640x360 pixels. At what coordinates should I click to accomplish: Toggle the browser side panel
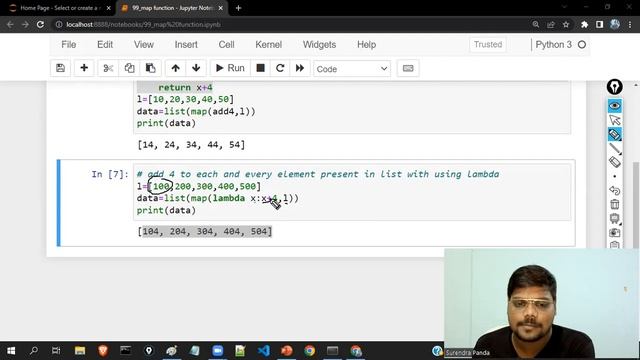600,24
